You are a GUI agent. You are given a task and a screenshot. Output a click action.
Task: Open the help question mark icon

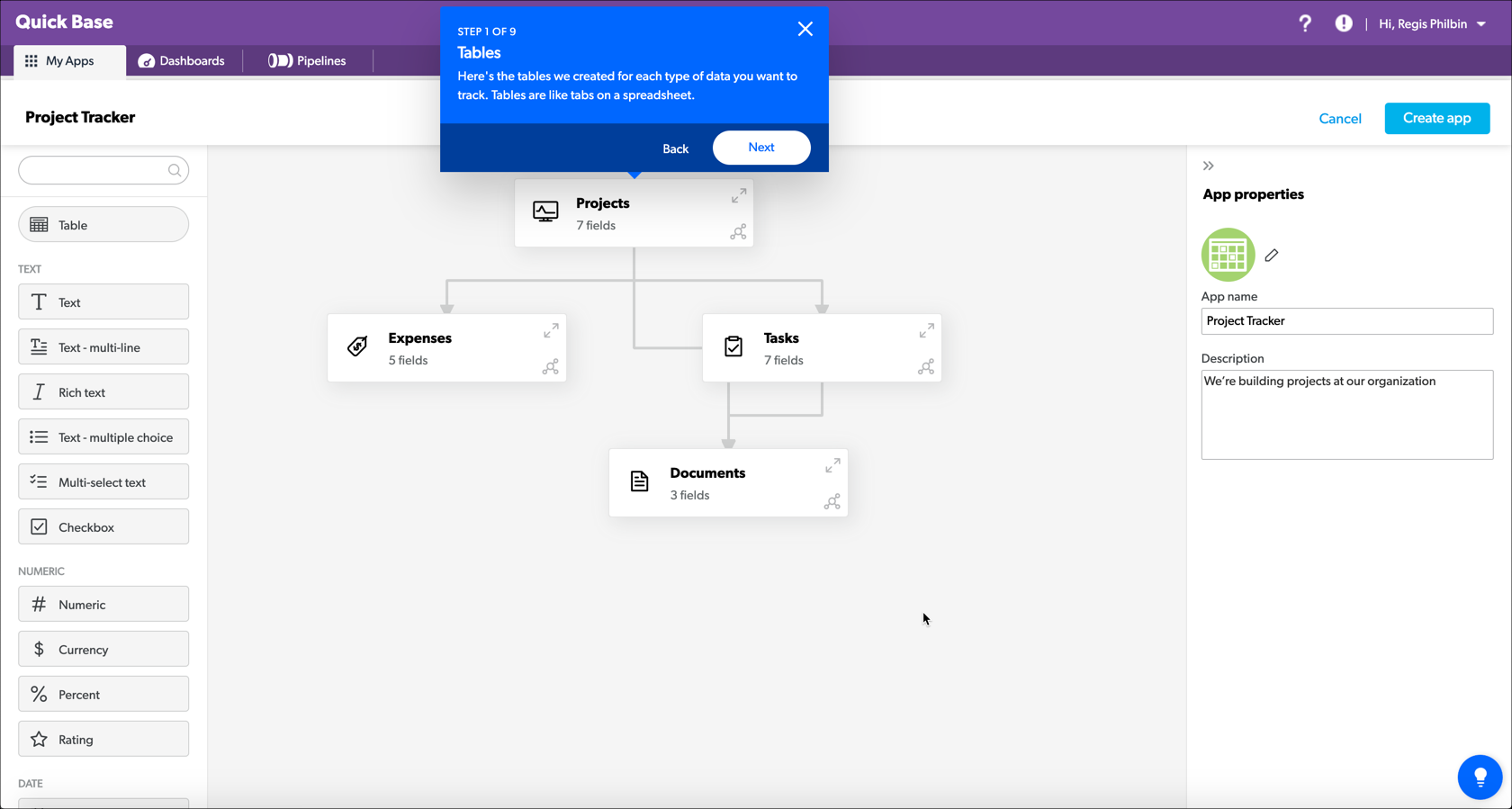(1304, 23)
